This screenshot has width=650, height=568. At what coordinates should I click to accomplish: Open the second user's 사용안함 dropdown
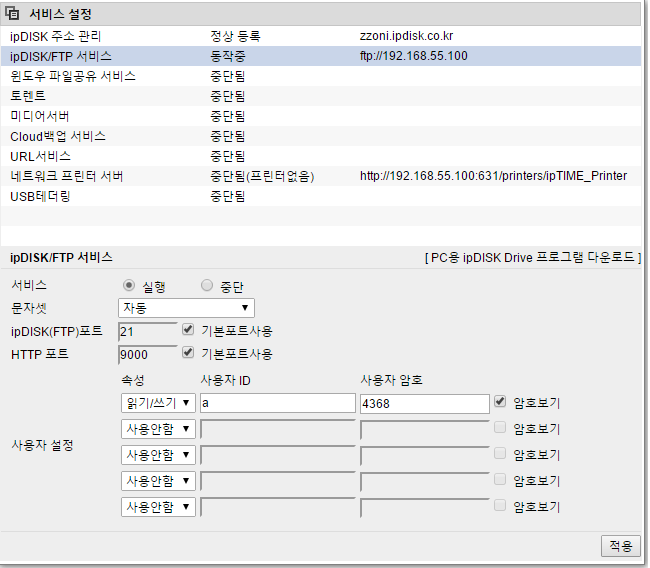pos(158,429)
